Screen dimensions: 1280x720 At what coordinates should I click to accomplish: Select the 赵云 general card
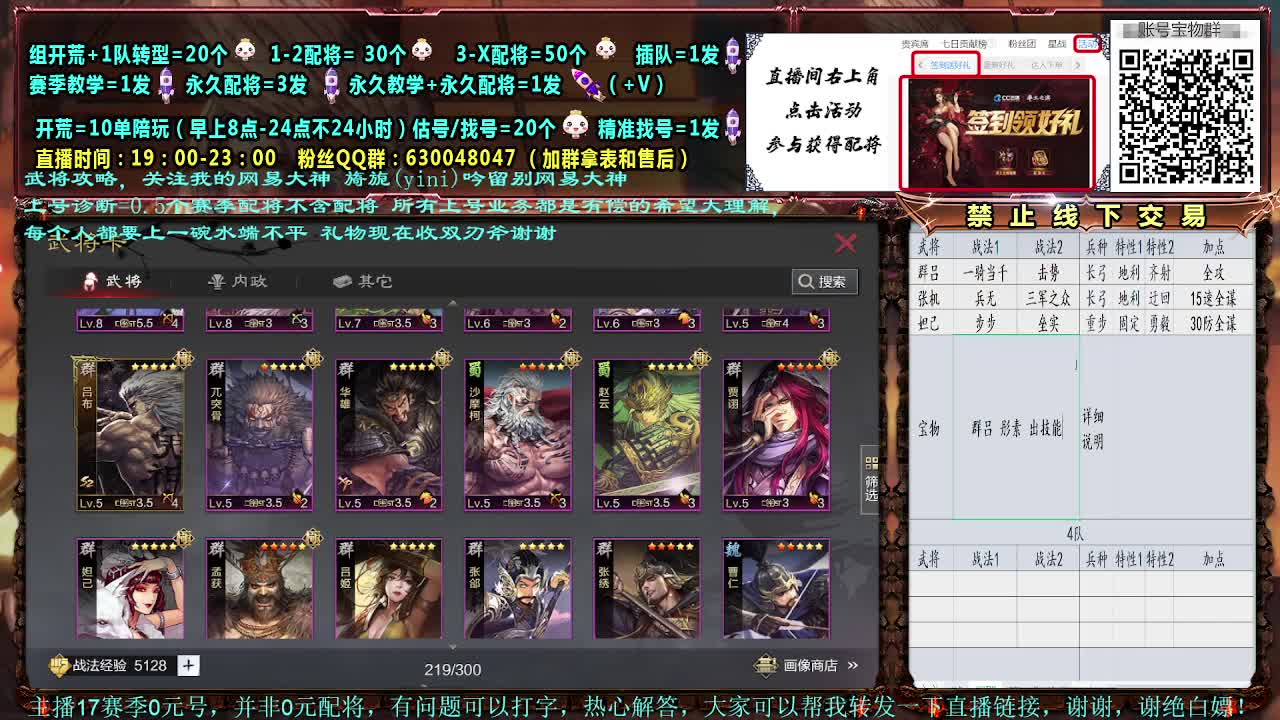coord(646,435)
